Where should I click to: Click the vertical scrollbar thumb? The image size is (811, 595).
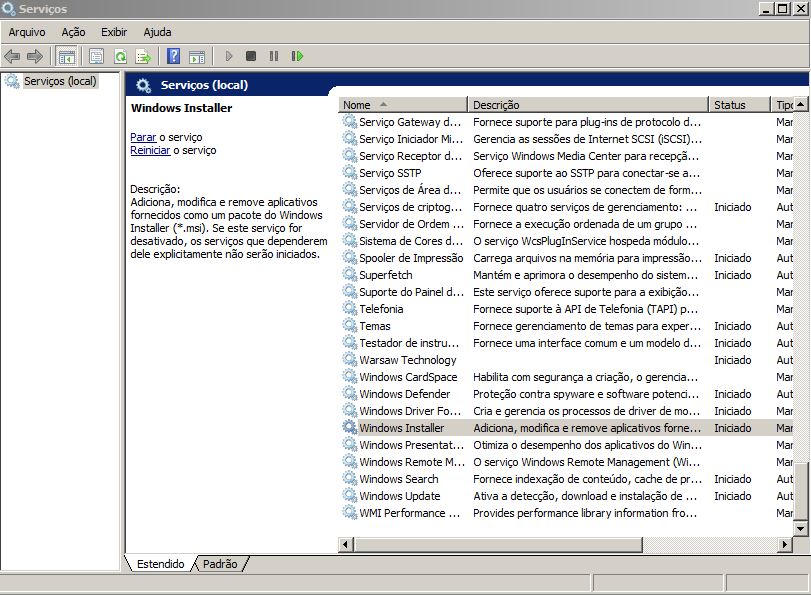click(800, 490)
